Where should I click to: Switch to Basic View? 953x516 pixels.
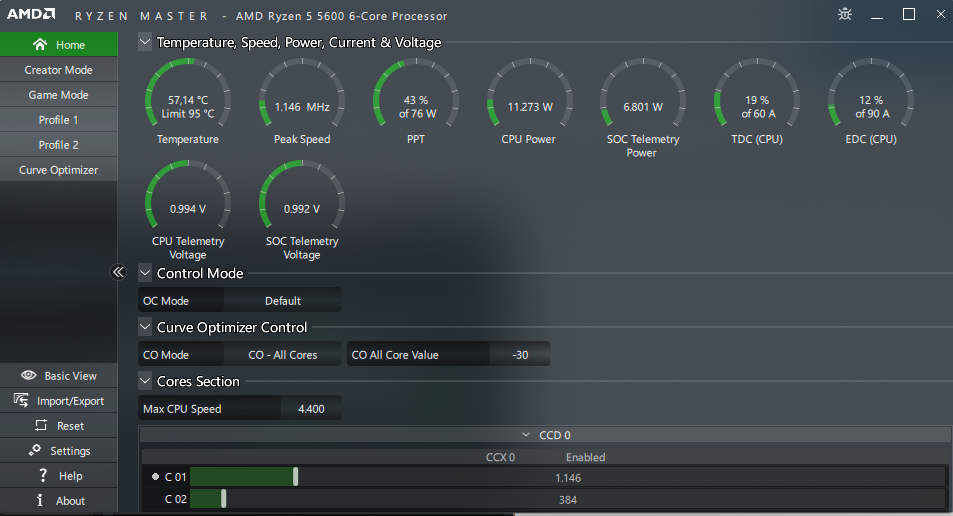pos(59,376)
